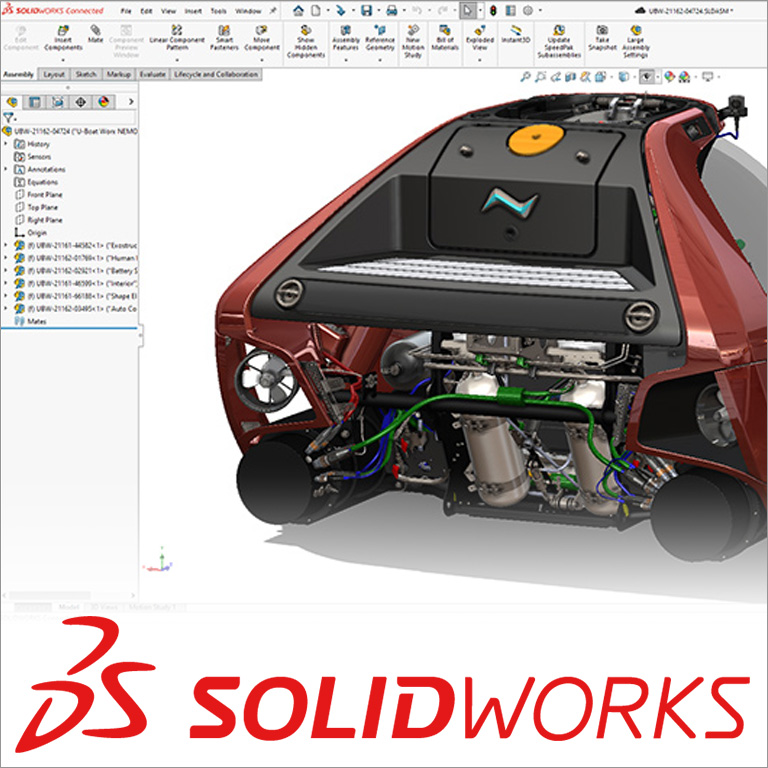Open Linear Component Pattern tool

pyautogui.click(x=177, y=39)
